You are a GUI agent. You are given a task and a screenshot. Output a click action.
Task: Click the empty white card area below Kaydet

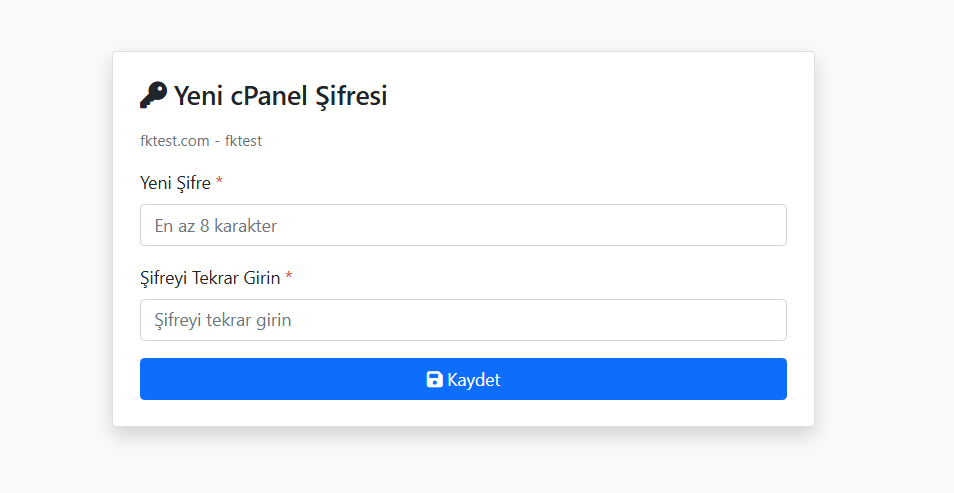point(463,414)
